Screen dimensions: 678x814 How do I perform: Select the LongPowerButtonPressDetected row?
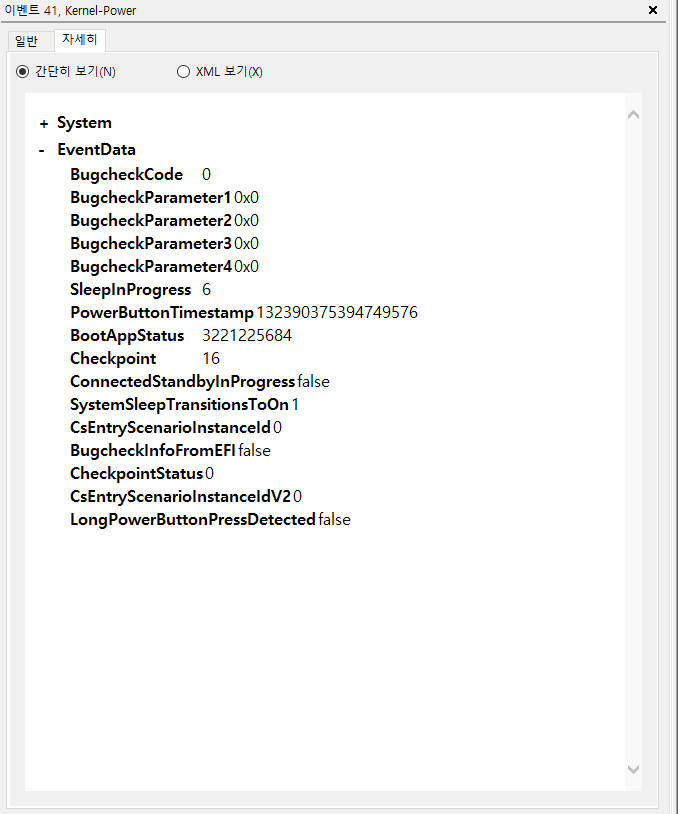(x=192, y=519)
